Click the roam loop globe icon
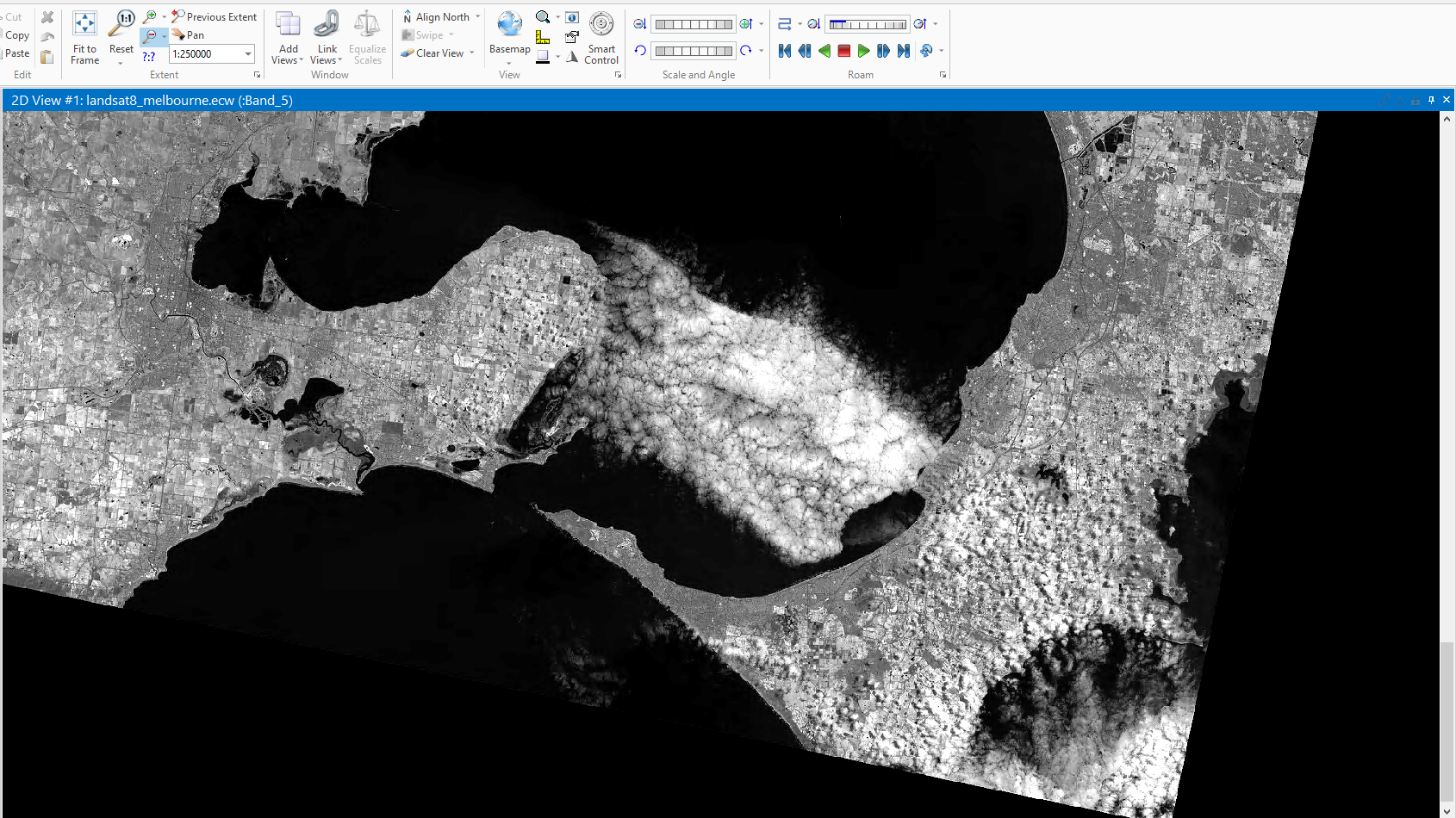This screenshot has width=1456, height=818. click(926, 51)
